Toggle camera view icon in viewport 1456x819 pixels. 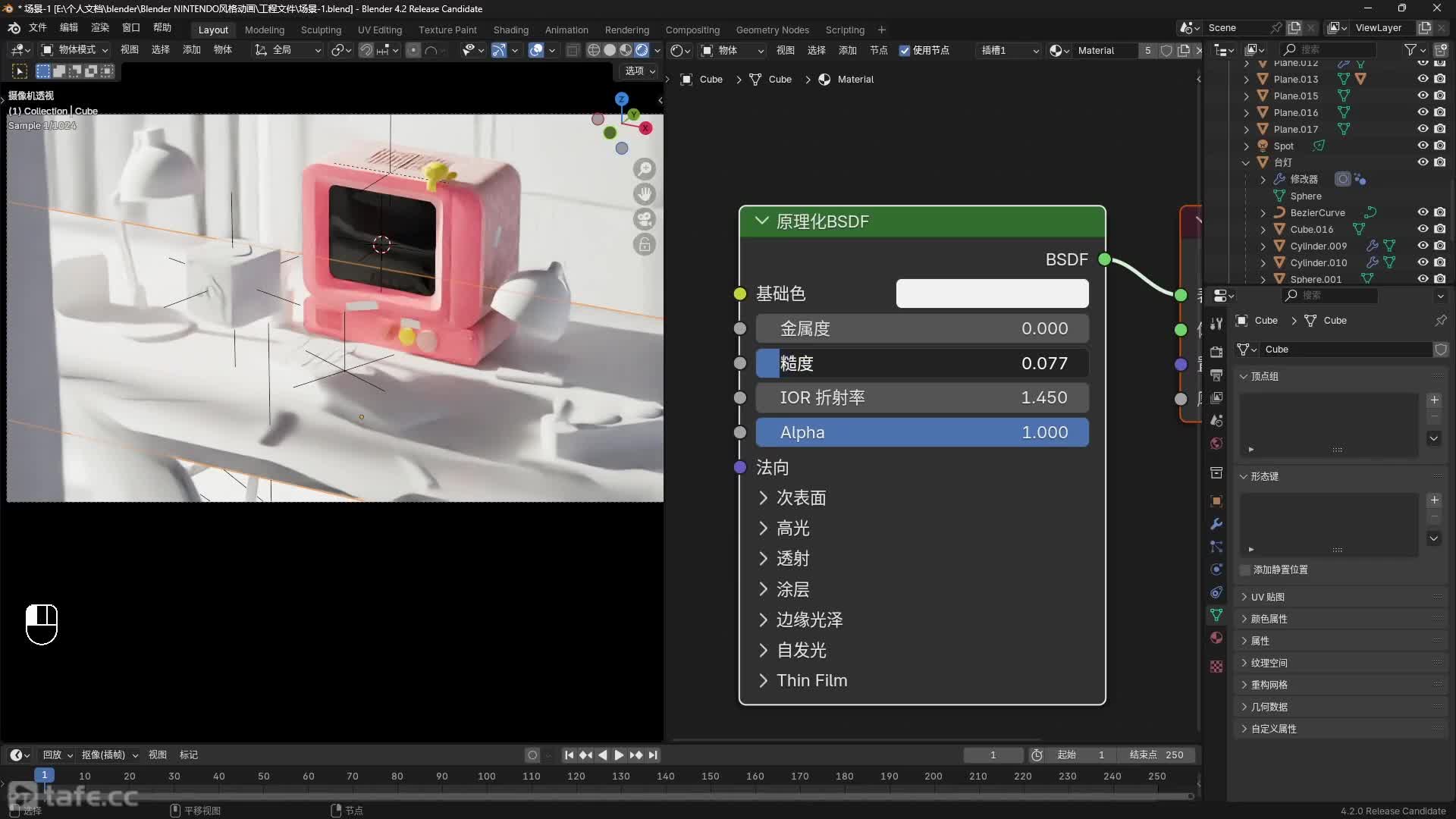coord(645,219)
